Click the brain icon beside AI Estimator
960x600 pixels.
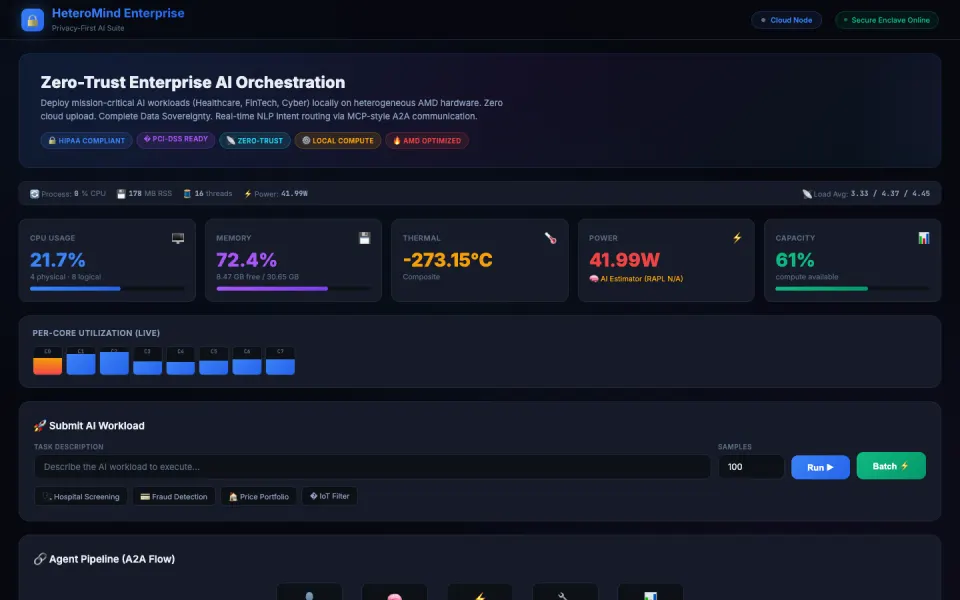(x=593, y=279)
